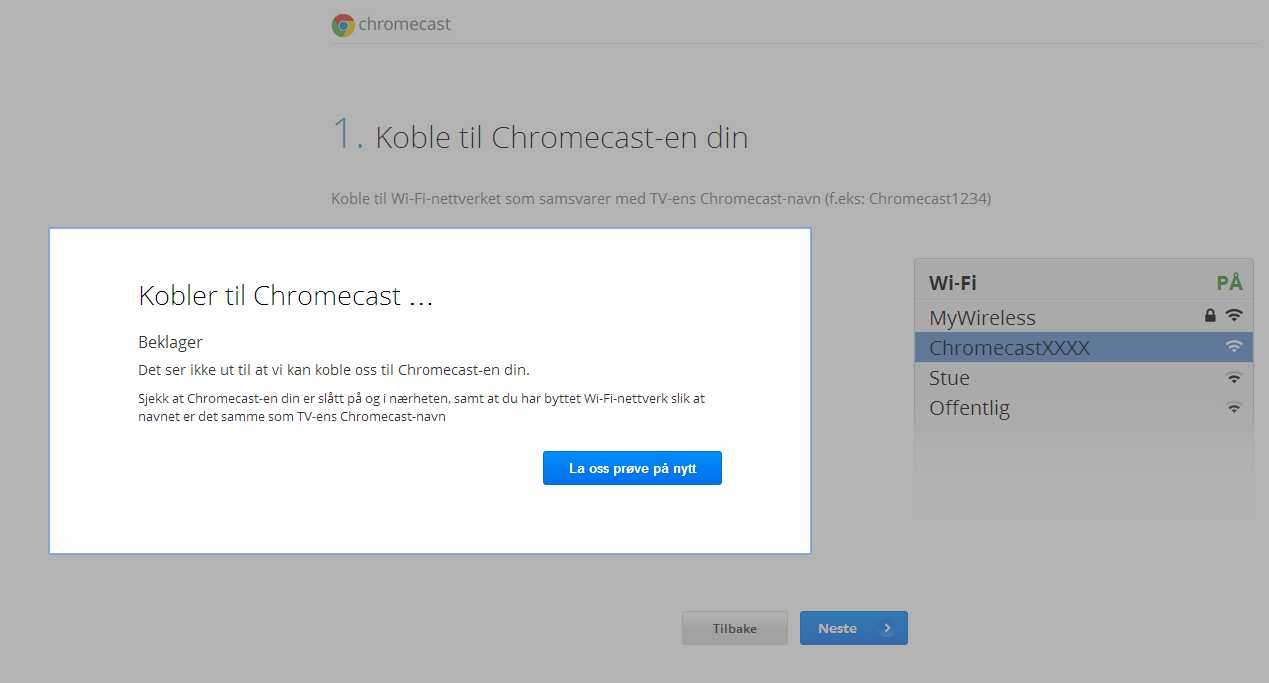The height and width of the screenshot is (683, 1269).
Task: Click the lock icon next to MyWireless
Action: click(1210, 316)
